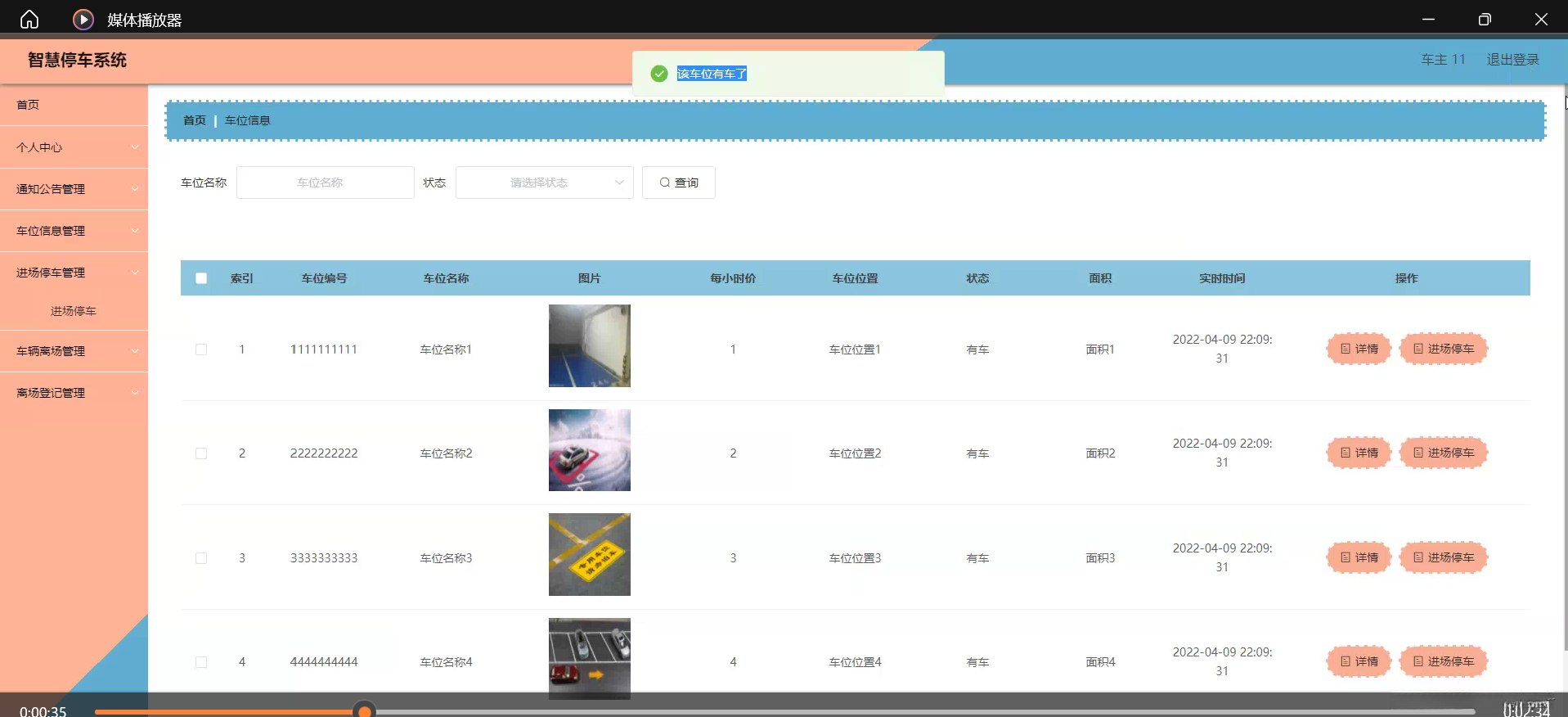The height and width of the screenshot is (717, 1568).
Task: Open the 进场停车管理 sidebar menu
Action: point(74,273)
